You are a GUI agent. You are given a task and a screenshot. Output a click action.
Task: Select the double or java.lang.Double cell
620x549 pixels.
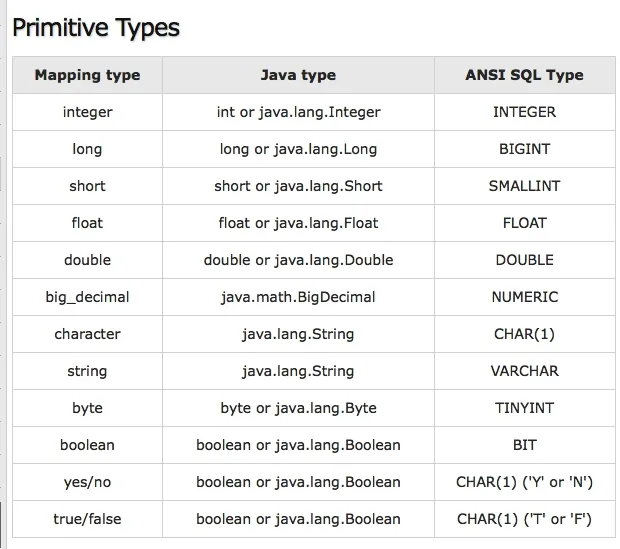click(x=298, y=260)
